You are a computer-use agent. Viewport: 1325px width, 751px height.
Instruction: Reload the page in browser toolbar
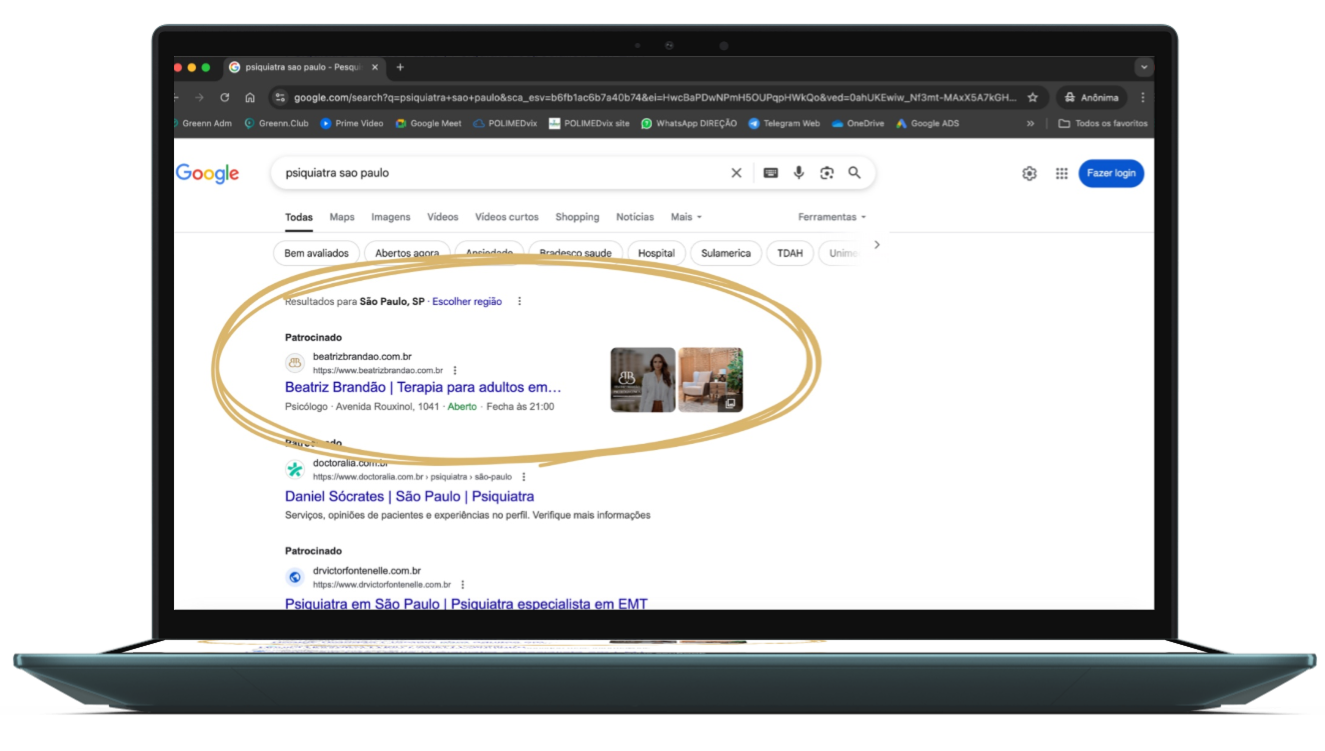click(x=224, y=97)
